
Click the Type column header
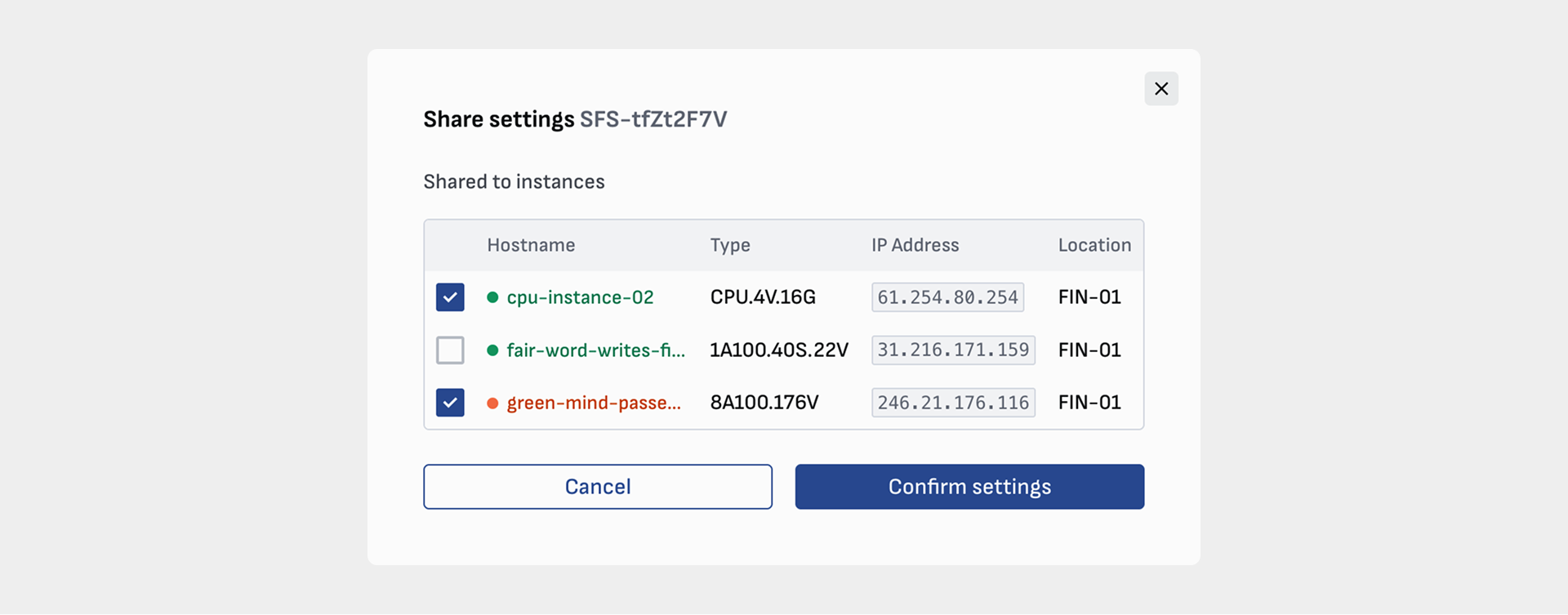[730, 245]
